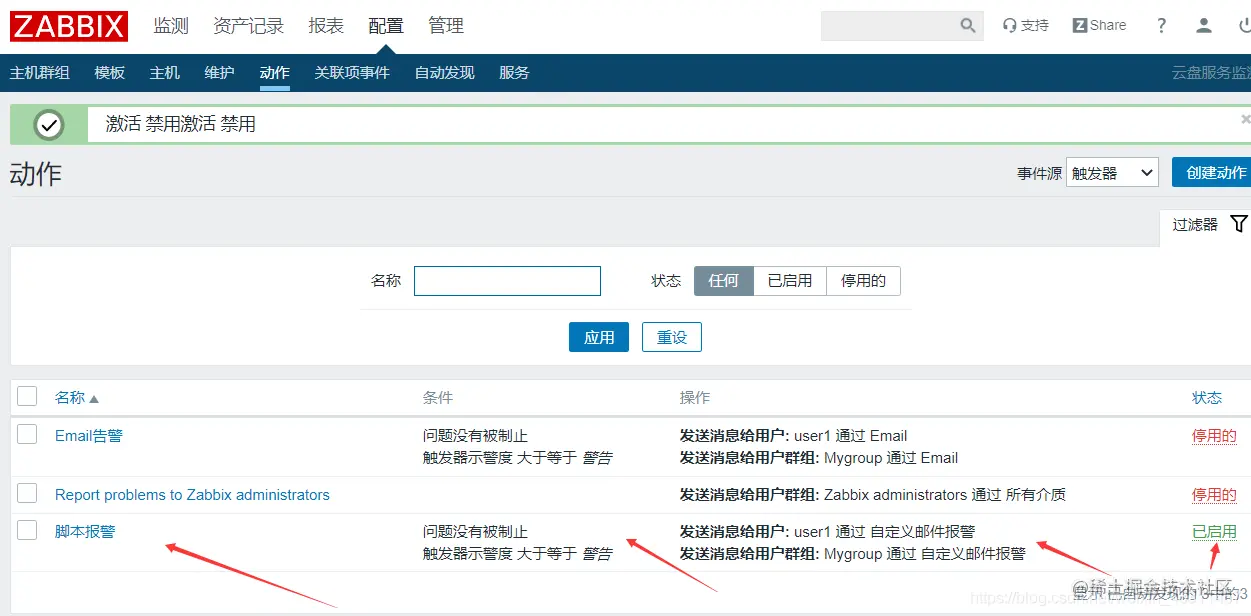
Task: Open the 事件源 触发器 dropdown
Action: pyautogui.click(x=1112, y=172)
